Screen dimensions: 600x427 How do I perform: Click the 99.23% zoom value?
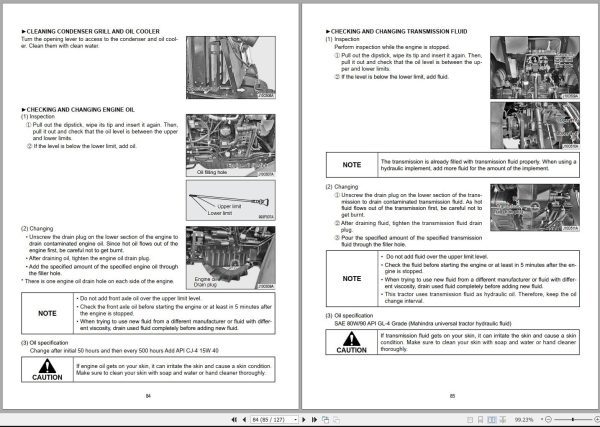524,420
